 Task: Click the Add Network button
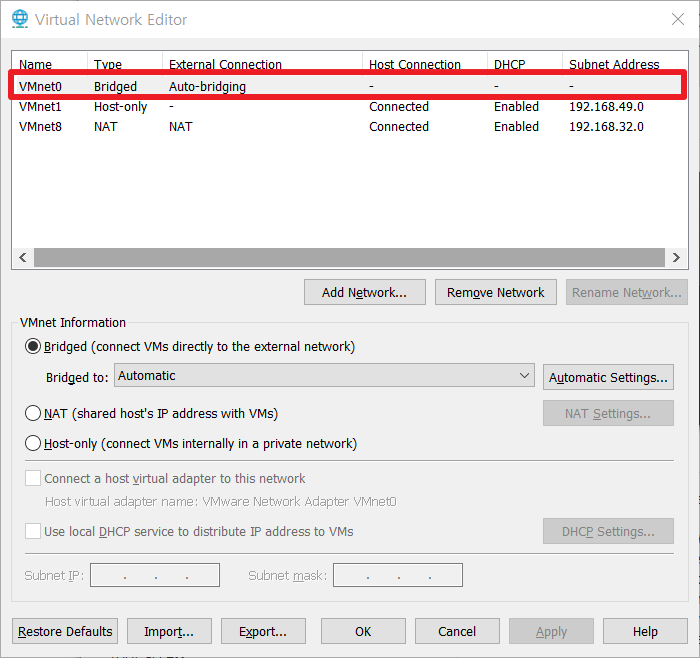coord(365,292)
